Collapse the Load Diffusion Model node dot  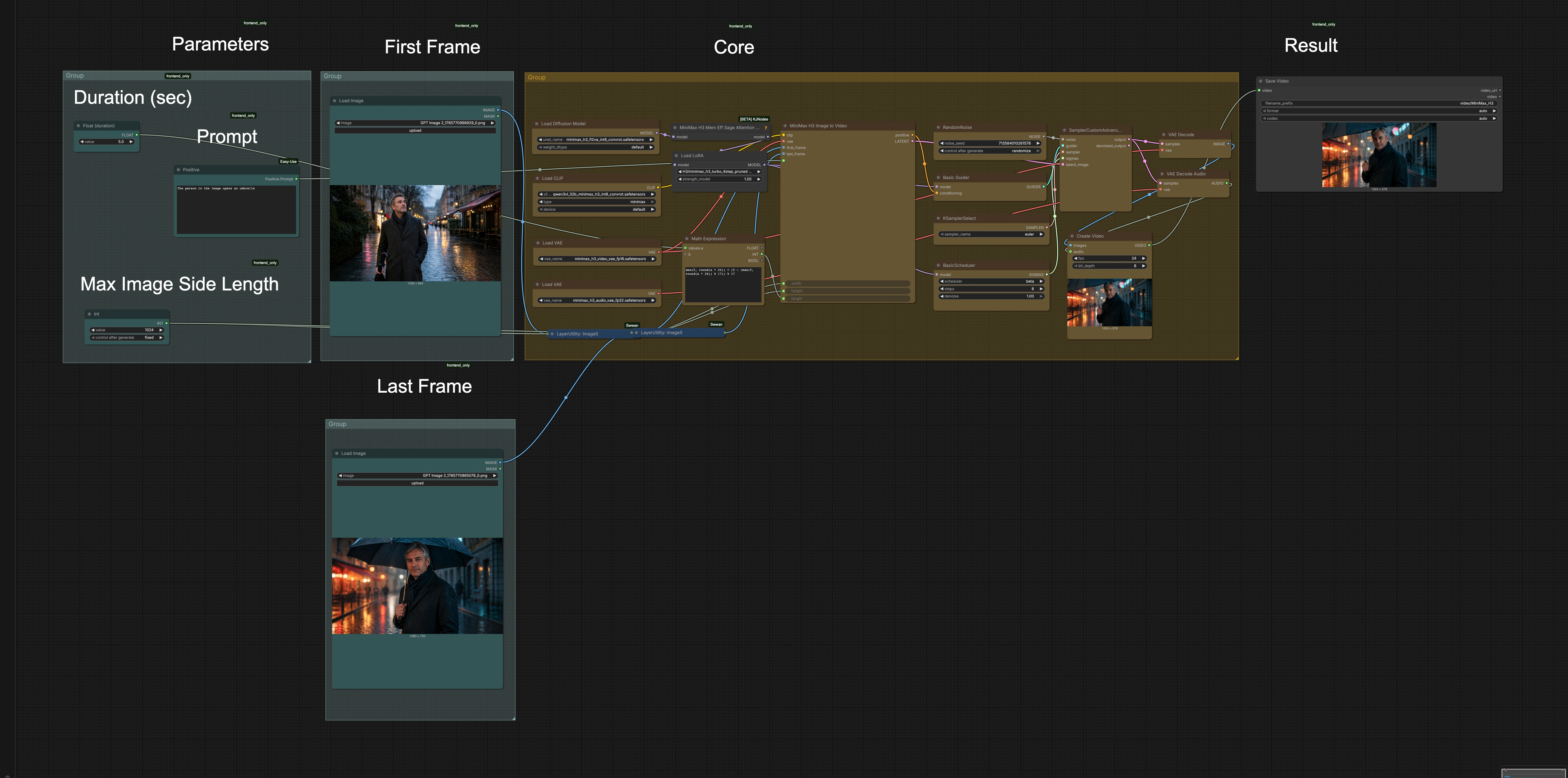537,124
